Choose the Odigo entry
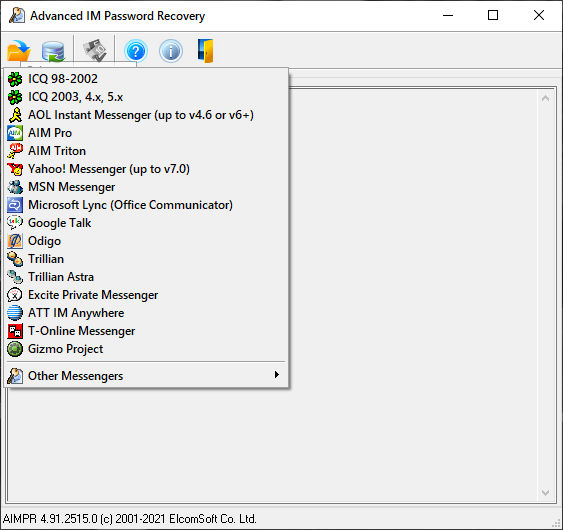563x530 pixels. point(146,241)
